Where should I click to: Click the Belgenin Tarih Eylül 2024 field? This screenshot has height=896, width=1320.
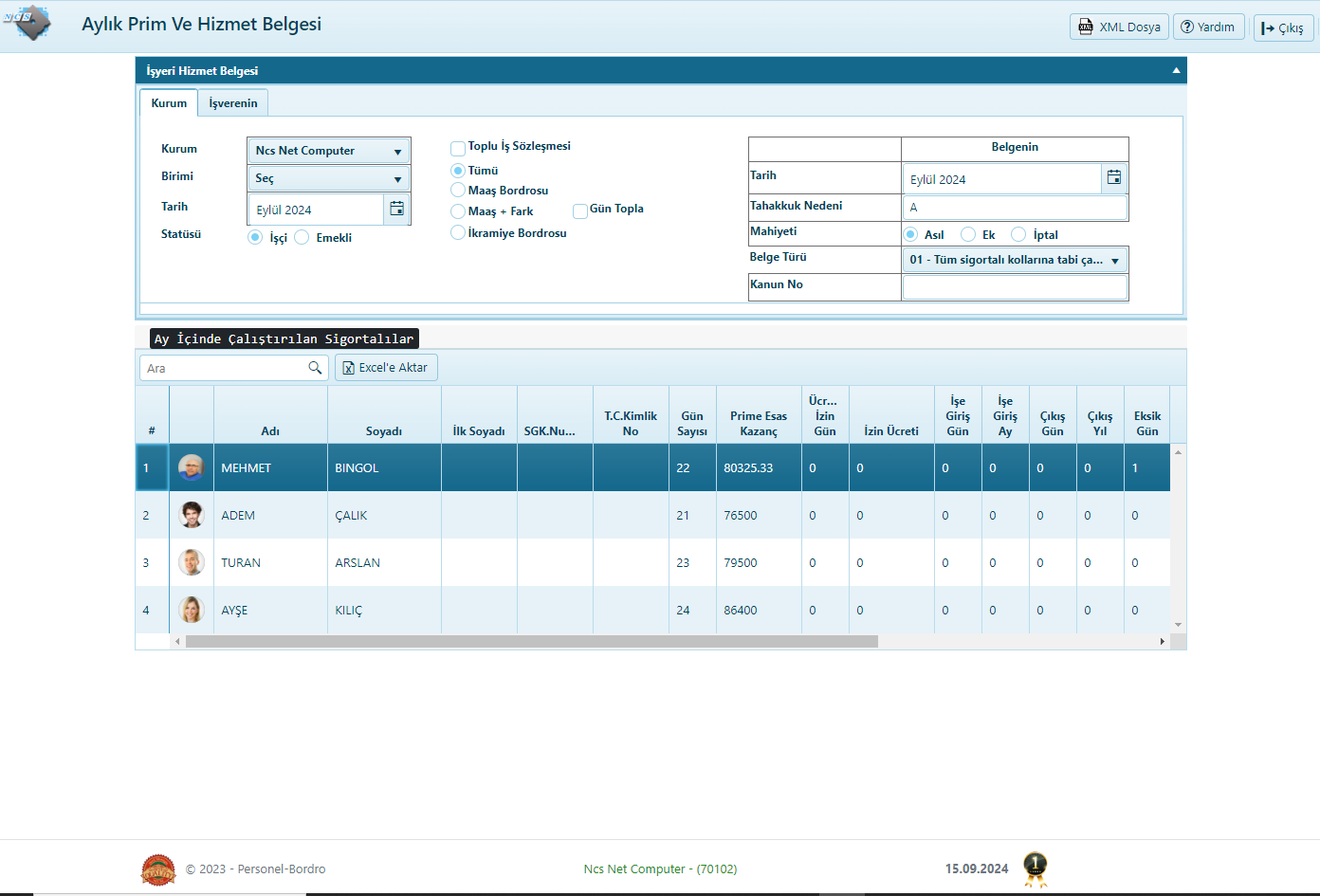[1001, 178]
